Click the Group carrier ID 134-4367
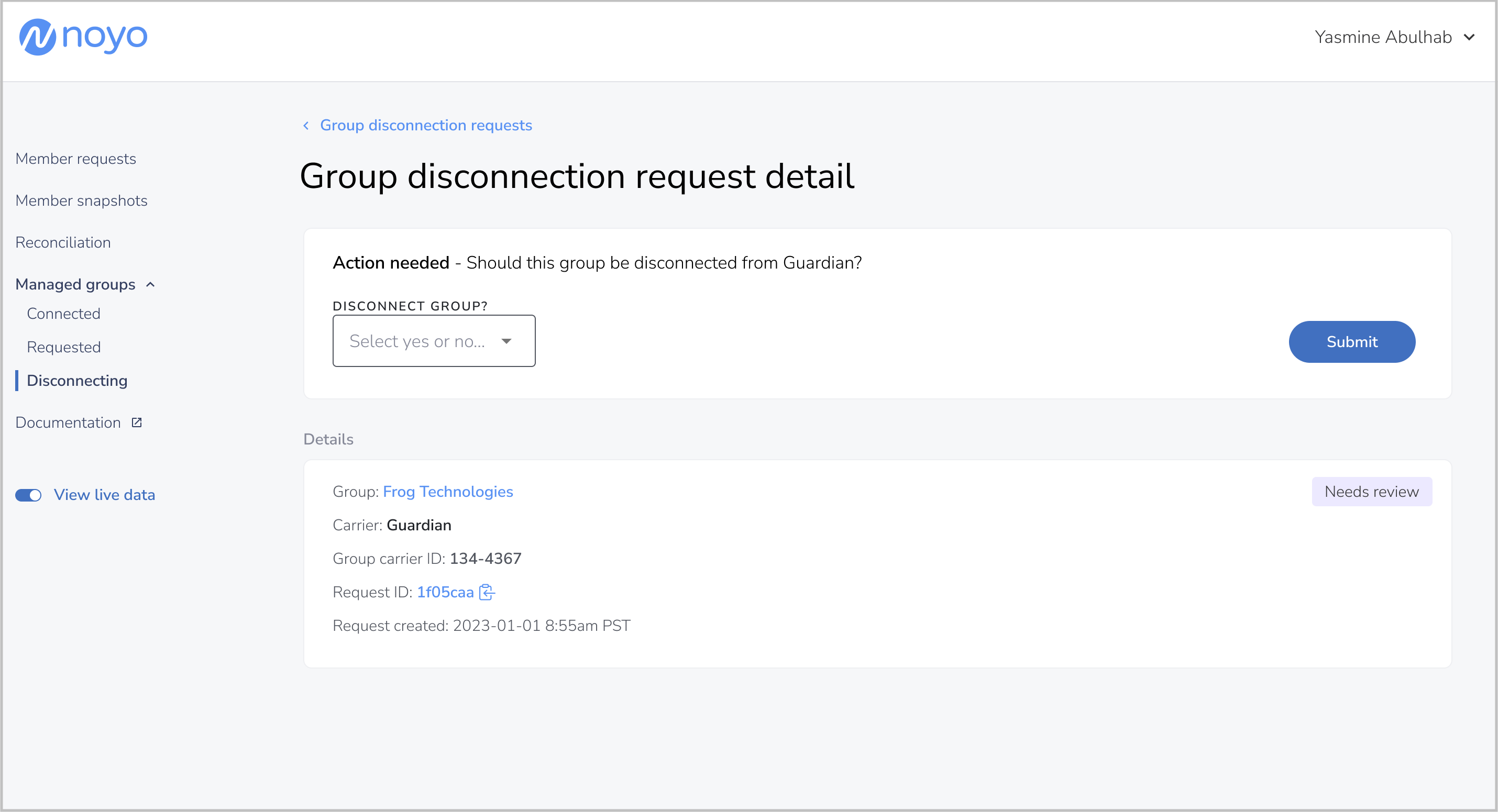 [x=427, y=559]
